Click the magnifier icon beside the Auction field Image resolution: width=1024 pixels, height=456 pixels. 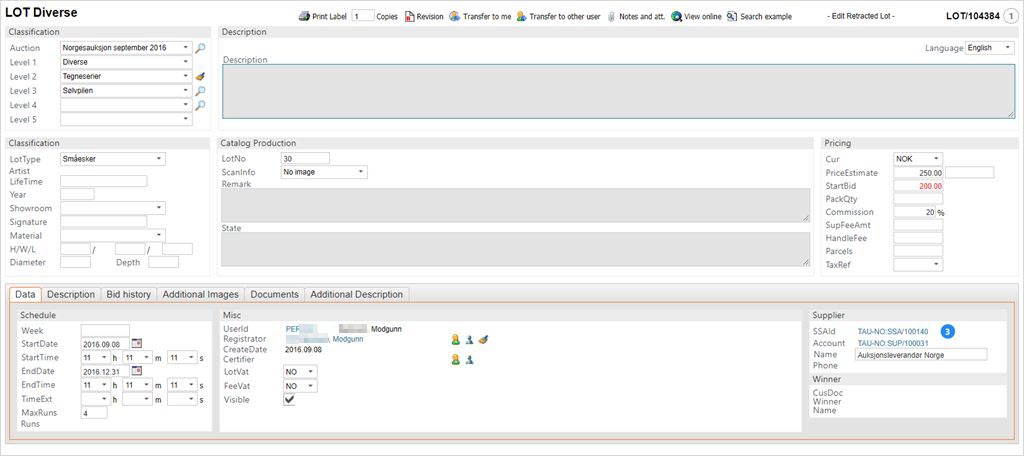tap(200, 48)
